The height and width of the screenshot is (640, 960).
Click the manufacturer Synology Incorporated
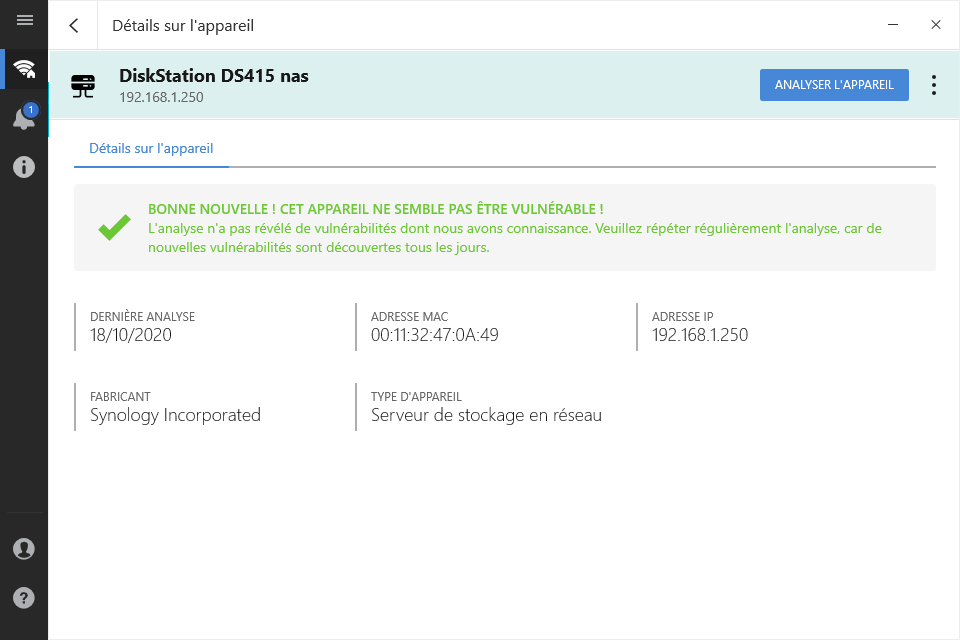click(175, 415)
